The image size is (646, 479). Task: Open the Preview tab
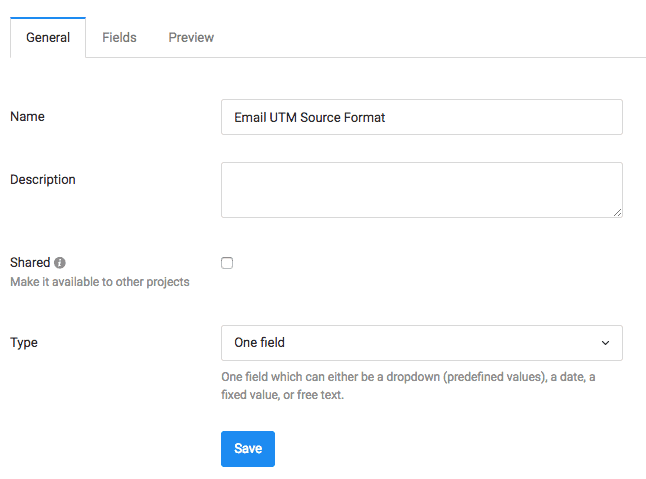(x=191, y=37)
